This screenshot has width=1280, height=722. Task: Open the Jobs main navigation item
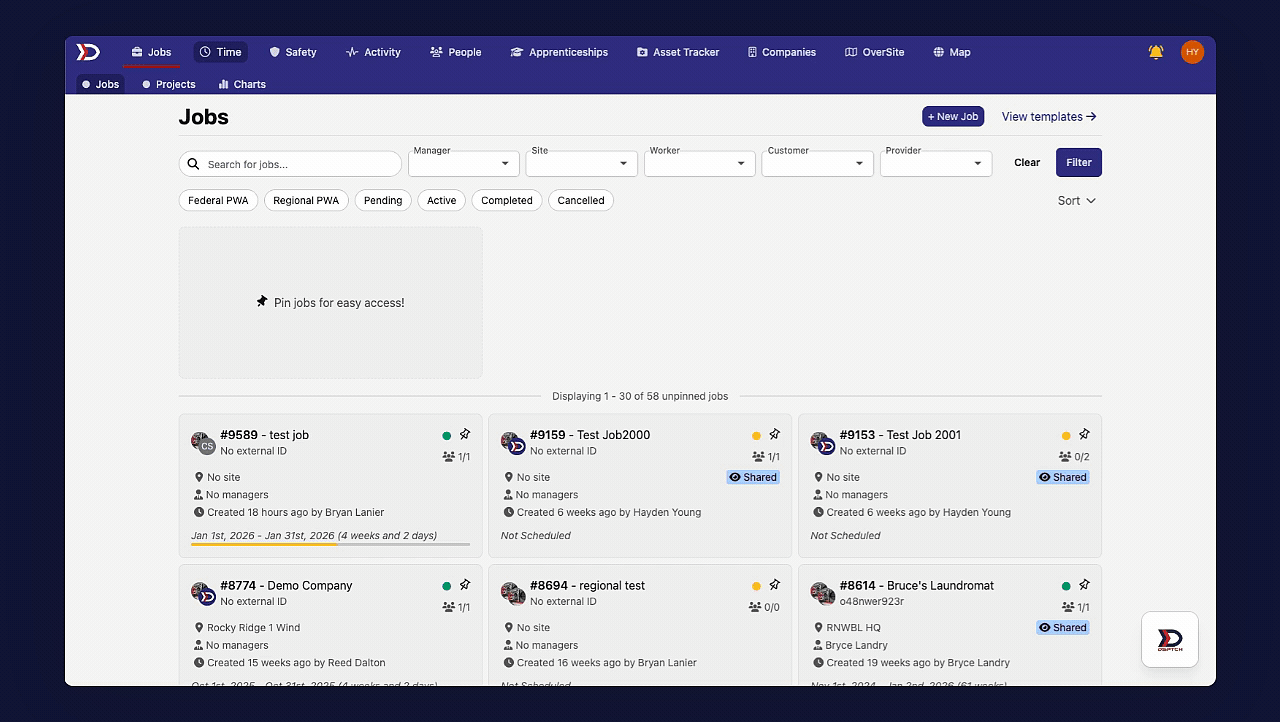pos(152,52)
